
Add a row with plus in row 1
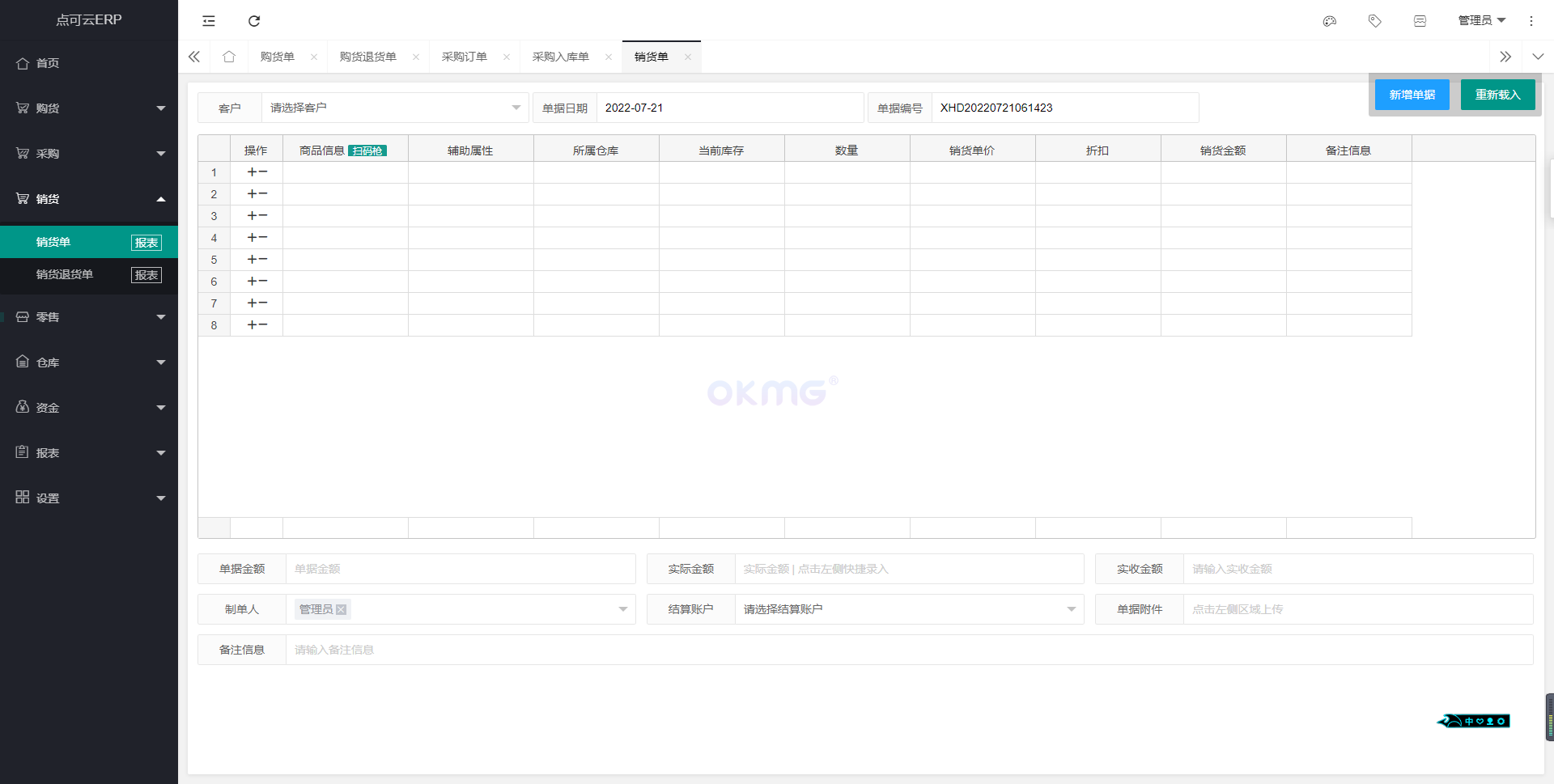click(x=253, y=172)
